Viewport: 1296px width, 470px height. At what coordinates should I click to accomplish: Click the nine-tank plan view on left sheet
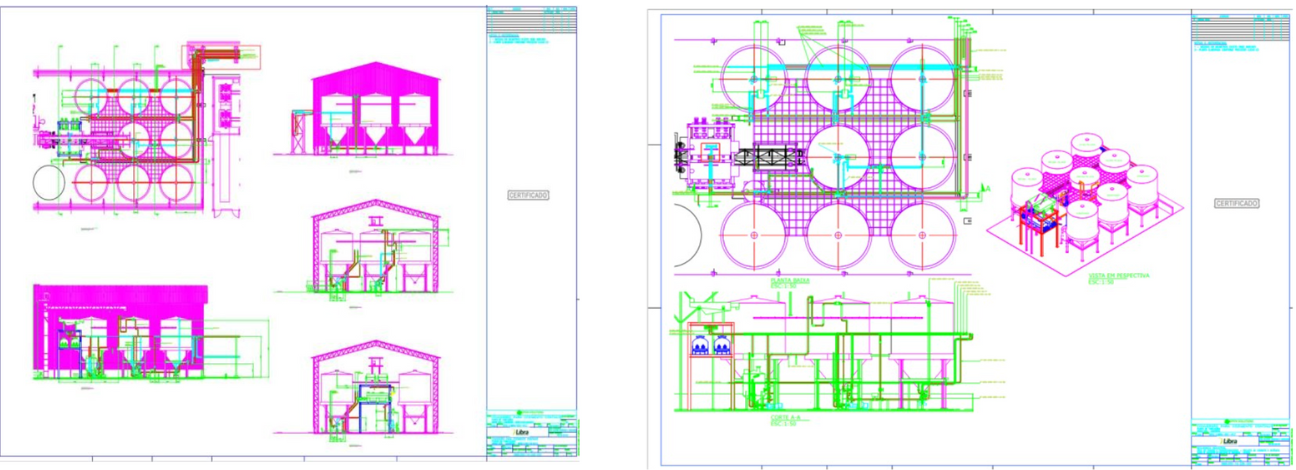click(x=135, y=140)
